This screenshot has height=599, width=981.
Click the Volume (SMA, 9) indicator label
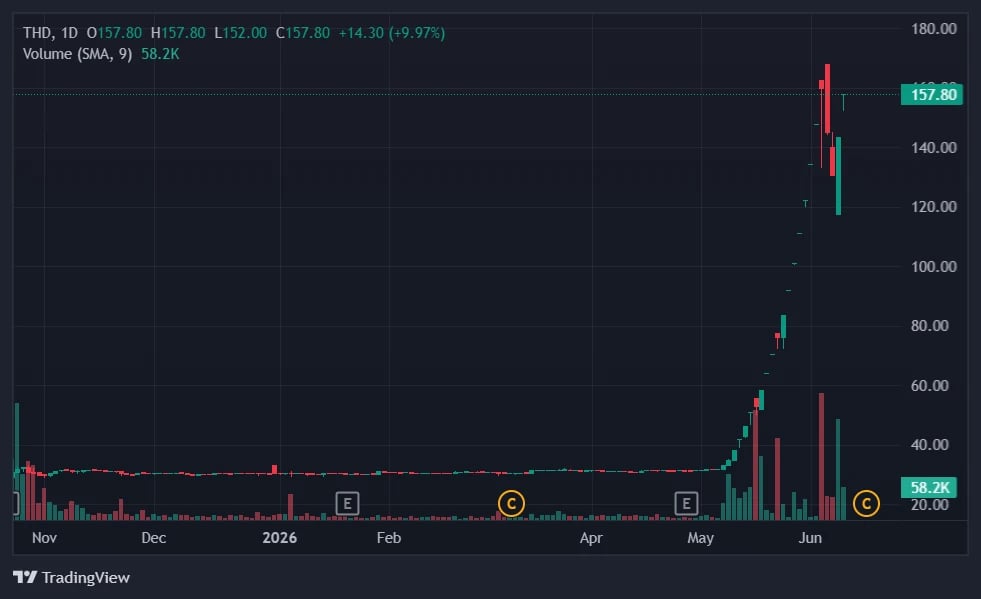[x=78, y=54]
